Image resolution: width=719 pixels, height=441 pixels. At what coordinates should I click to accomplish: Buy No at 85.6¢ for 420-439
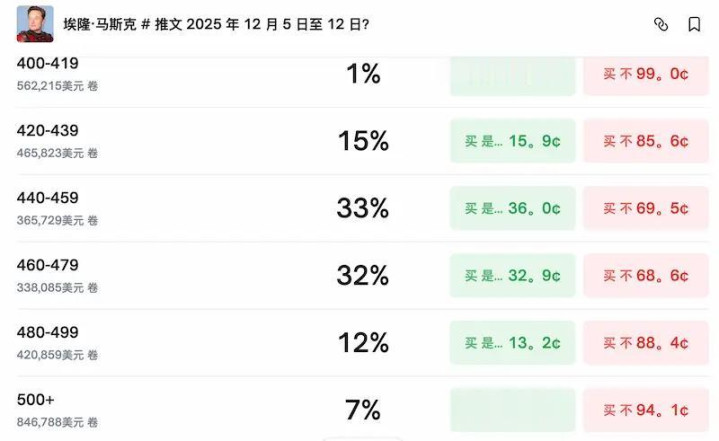[x=645, y=142]
